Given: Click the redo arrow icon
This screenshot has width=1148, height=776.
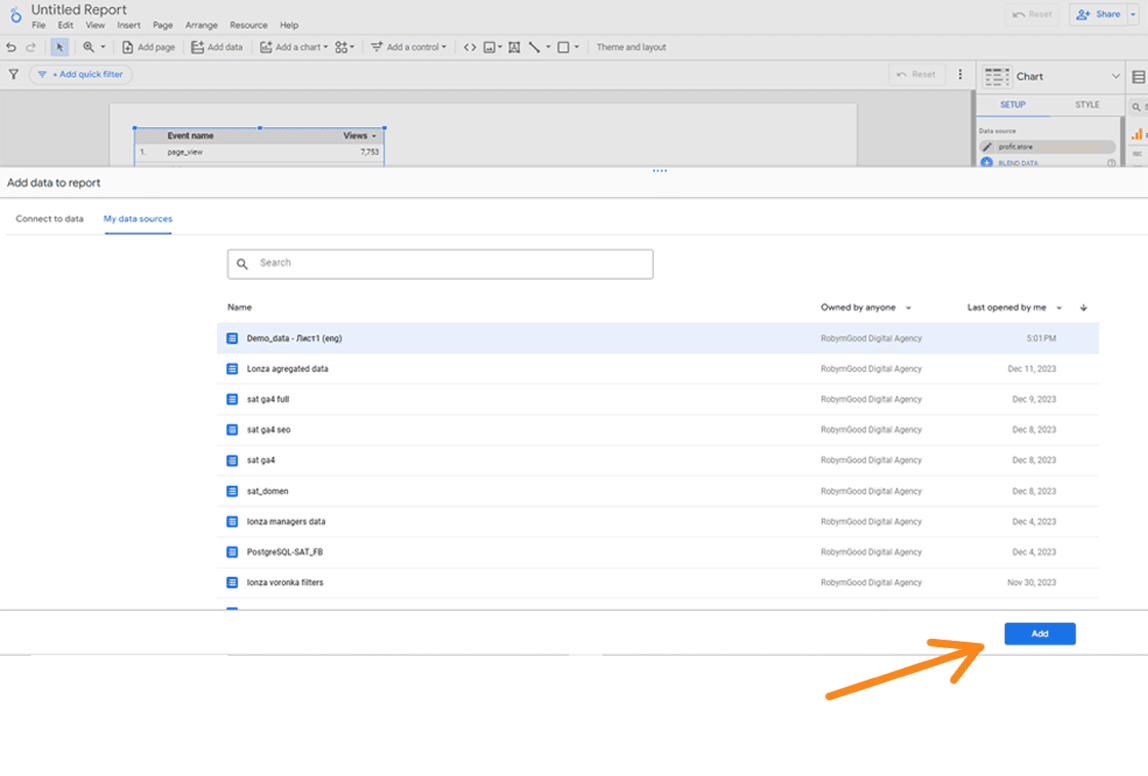Looking at the screenshot, I should point(31,48).
